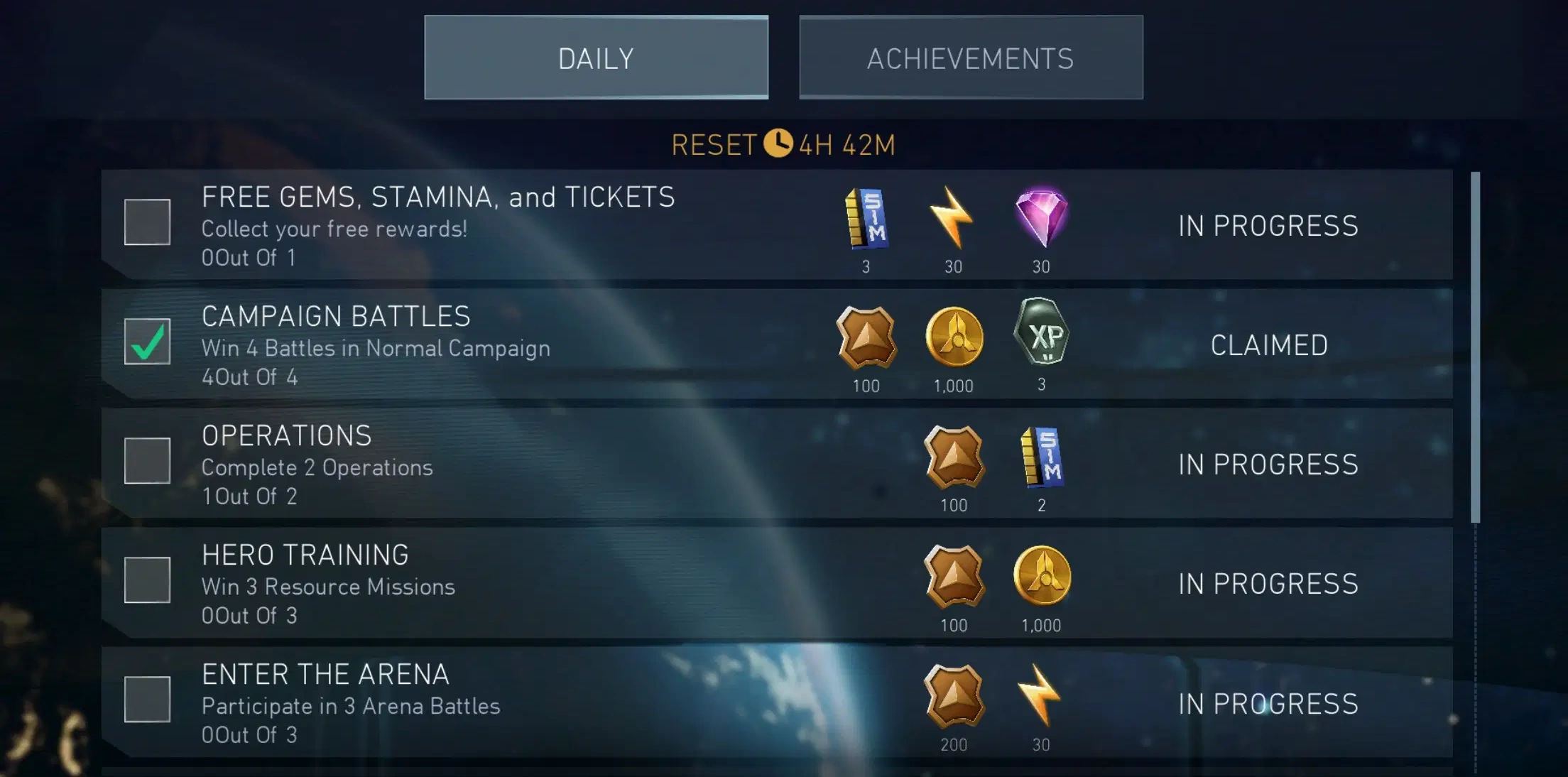Select the Daily tab
Viewport: 1568px width, 777px height.
[x=596, y=58]
